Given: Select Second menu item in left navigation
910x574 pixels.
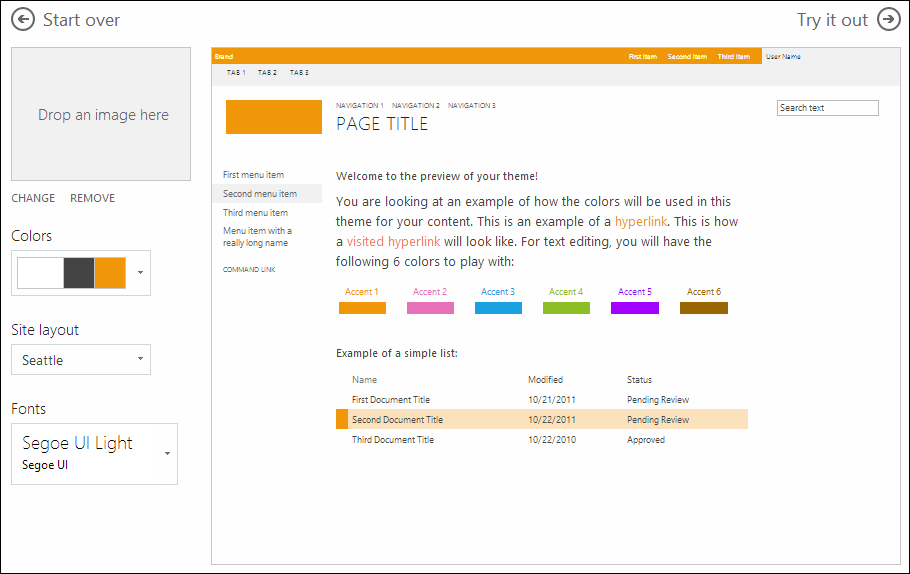Looking at the screenshot, I should click(260, 194).
